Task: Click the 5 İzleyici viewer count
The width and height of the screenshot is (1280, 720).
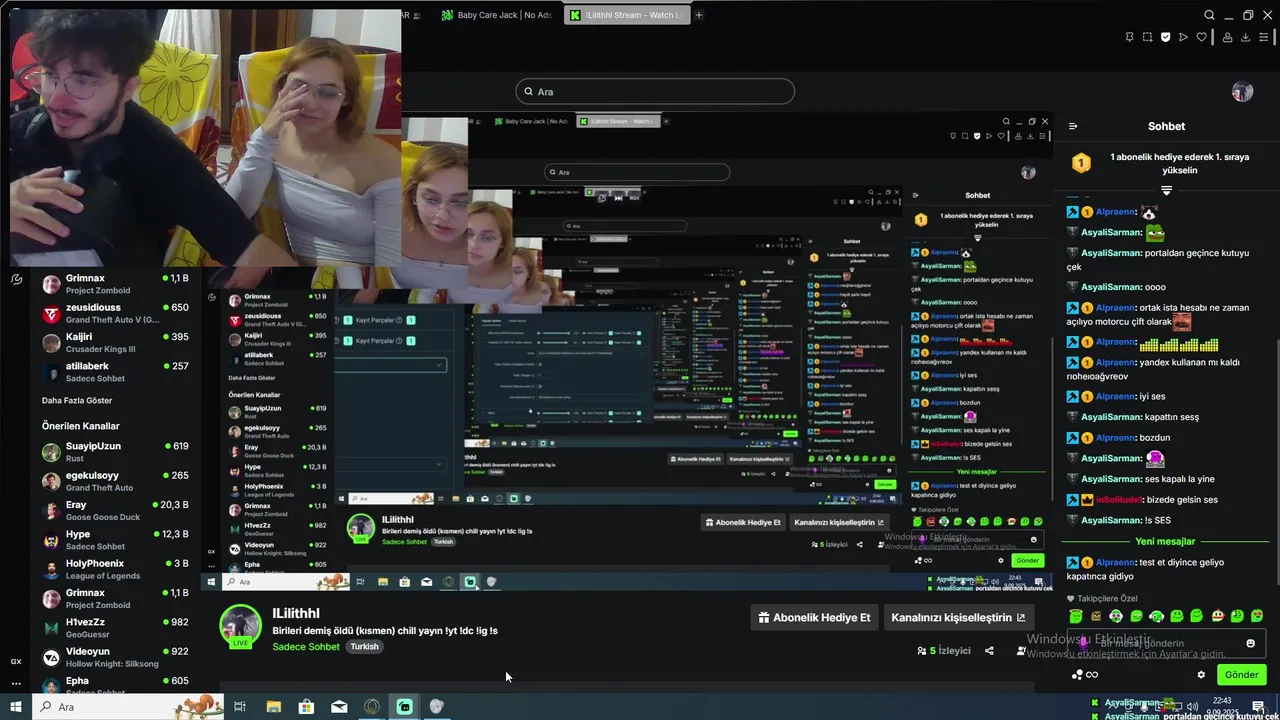Action: tap(944, 651)
